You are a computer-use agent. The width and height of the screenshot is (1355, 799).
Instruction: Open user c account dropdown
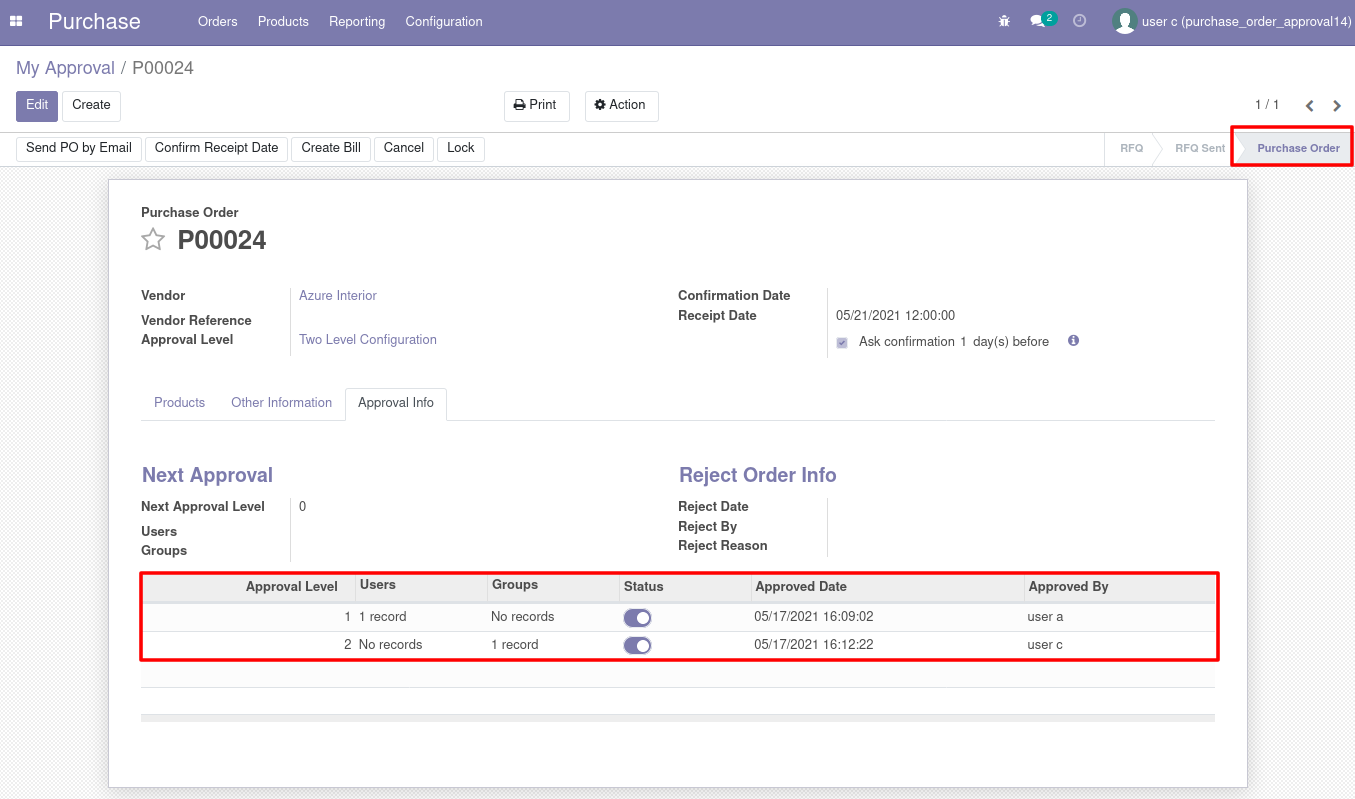pos(1232,21)
